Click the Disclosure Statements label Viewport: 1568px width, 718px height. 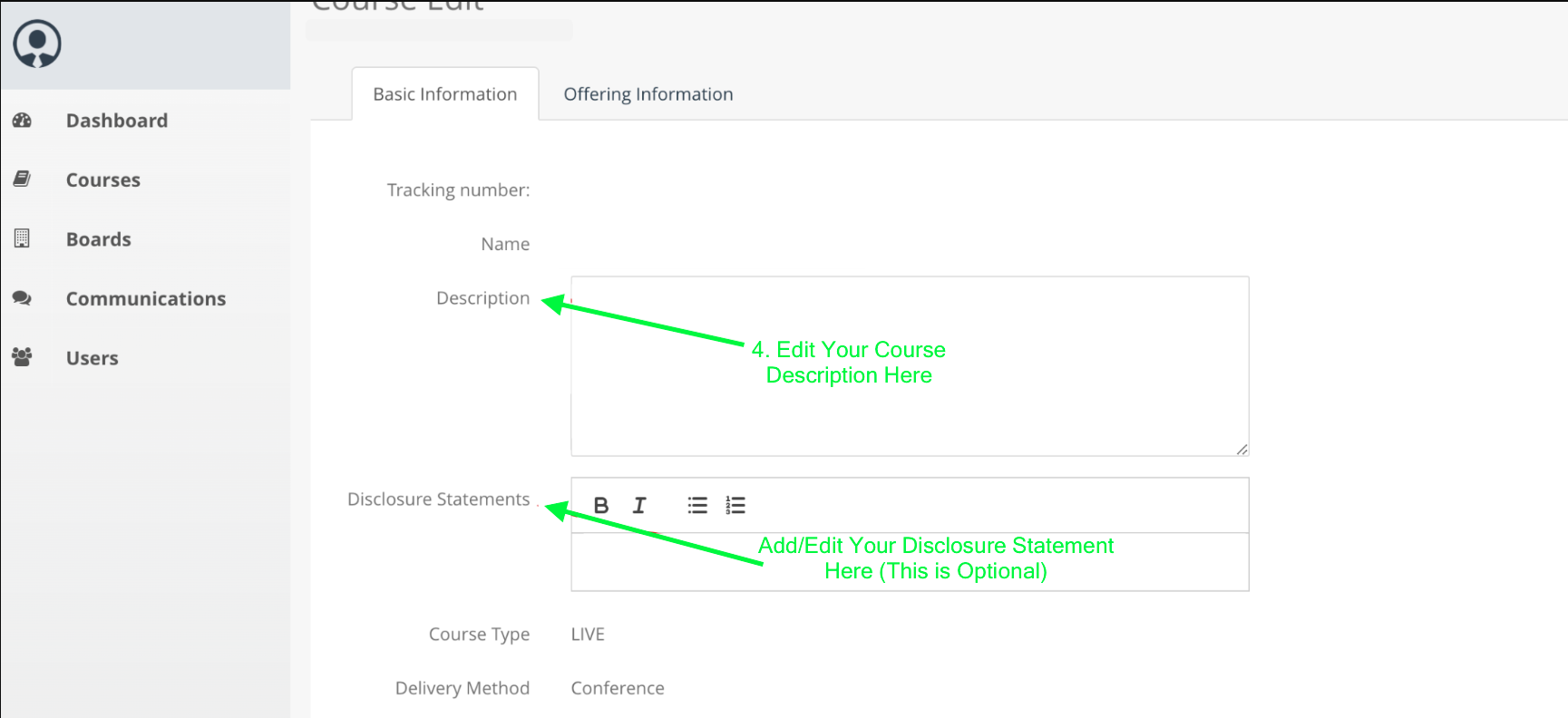click(x=439, y=500)
